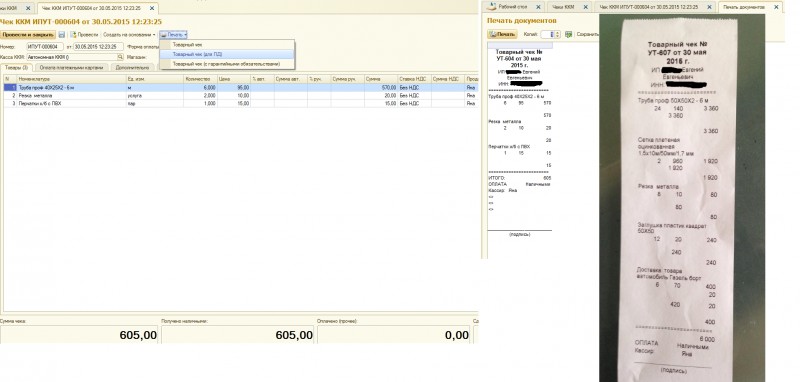Open the Печать dropdown in document toolbar

pyautogui.click(x=173, y=35)
